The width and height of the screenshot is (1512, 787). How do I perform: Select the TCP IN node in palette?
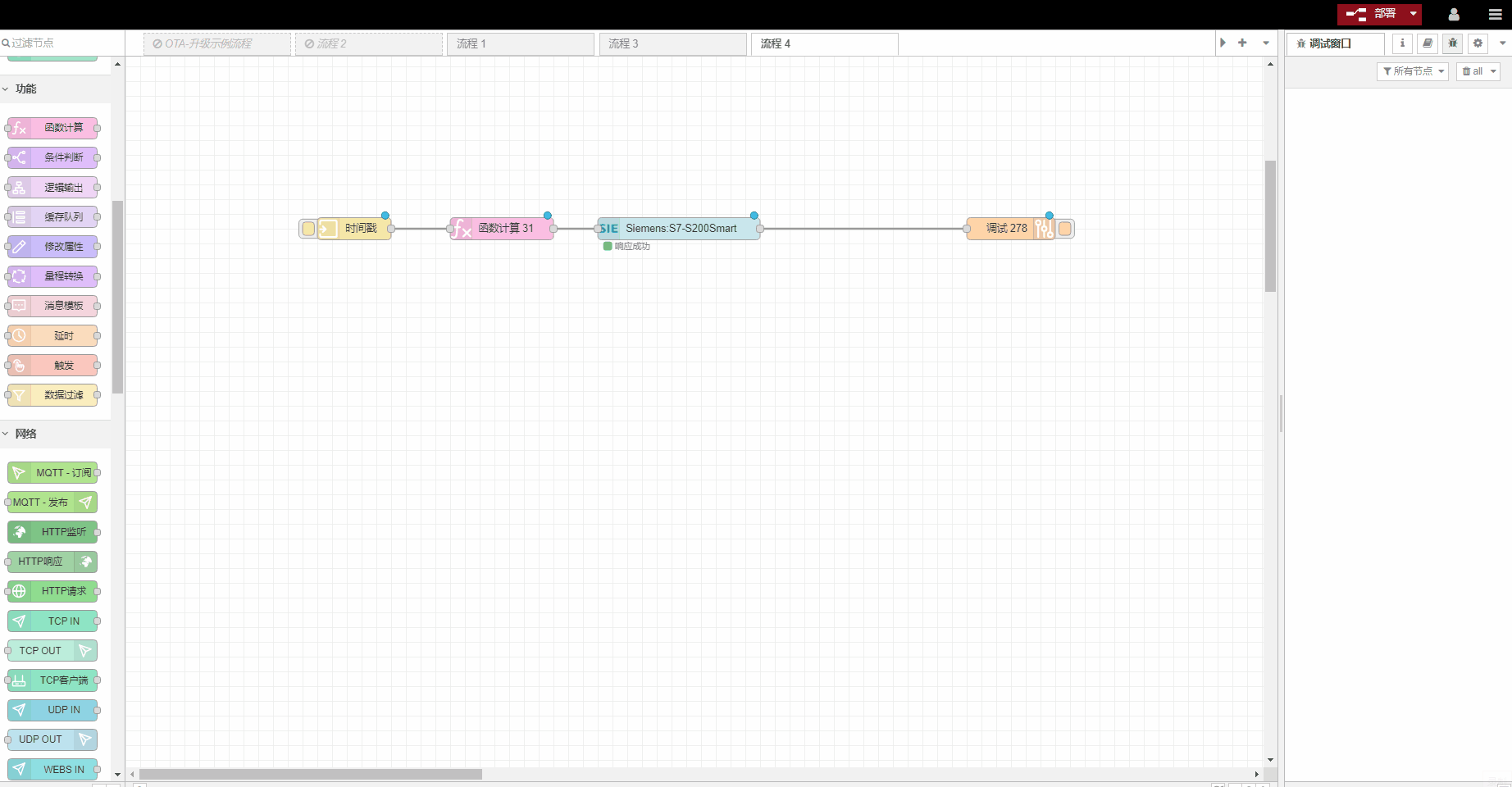pos(52,621)
